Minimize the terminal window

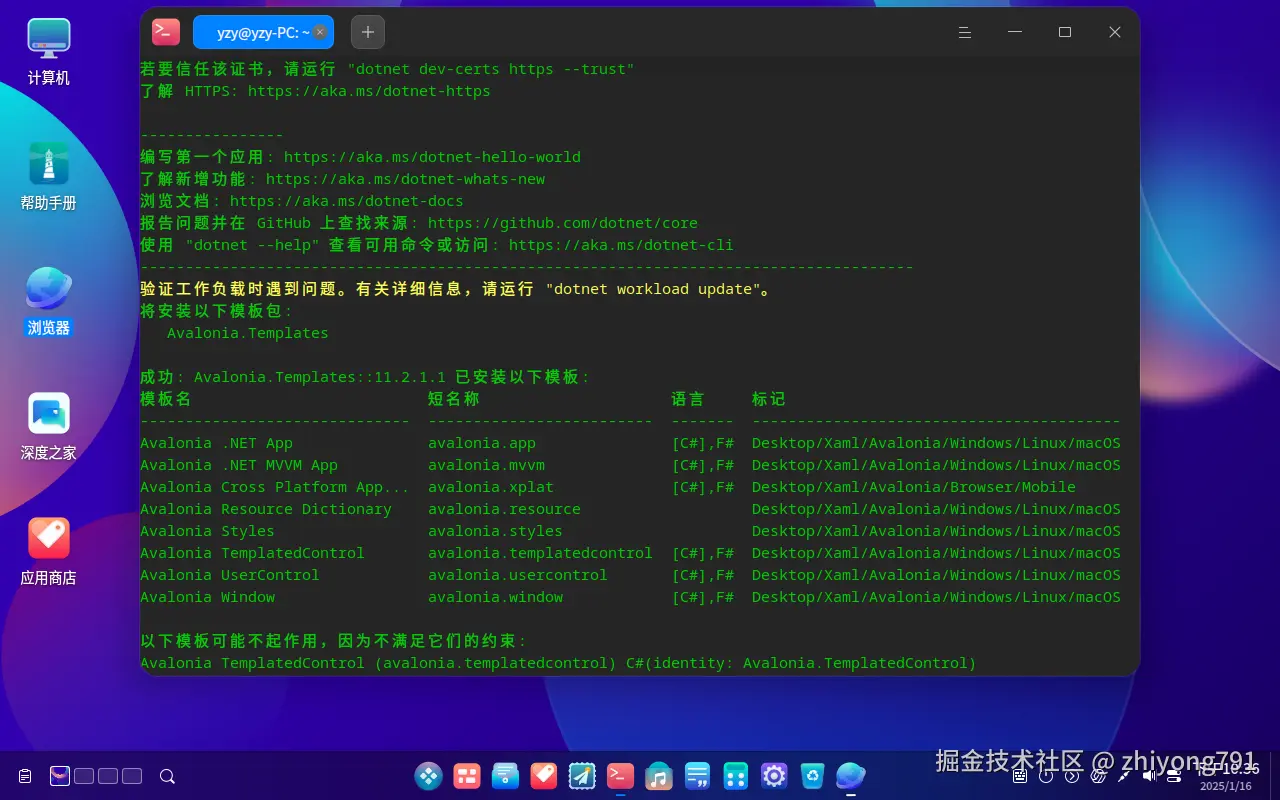pyautogui.click(x=1015, y=32)
